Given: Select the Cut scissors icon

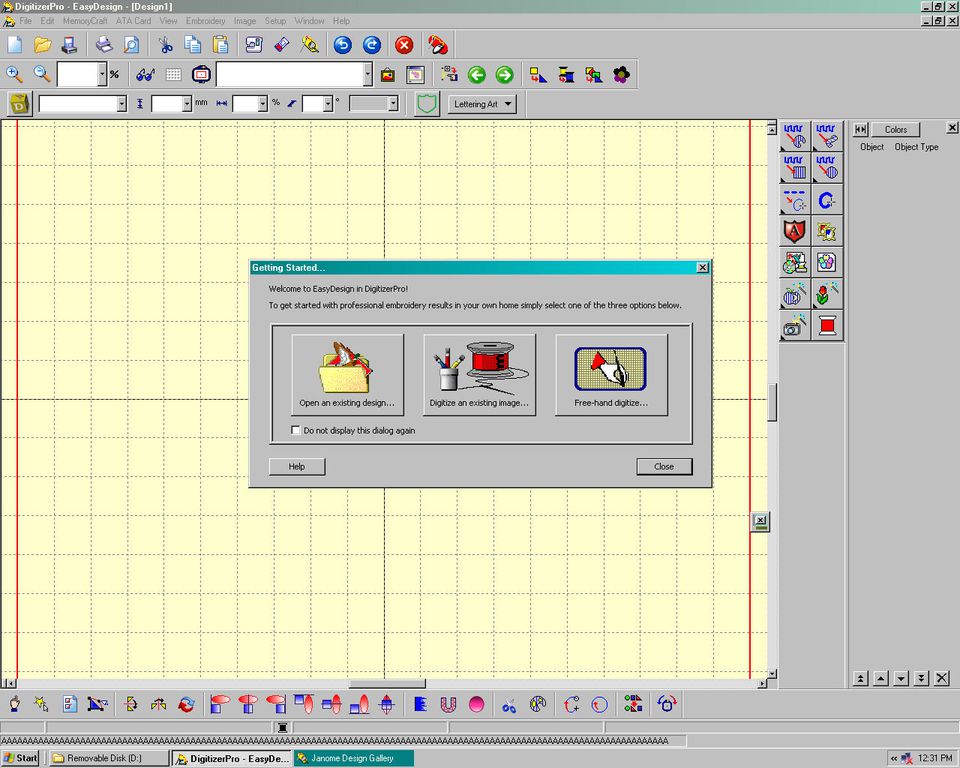Looking at the screenshot, I should (x=165, y=45).
